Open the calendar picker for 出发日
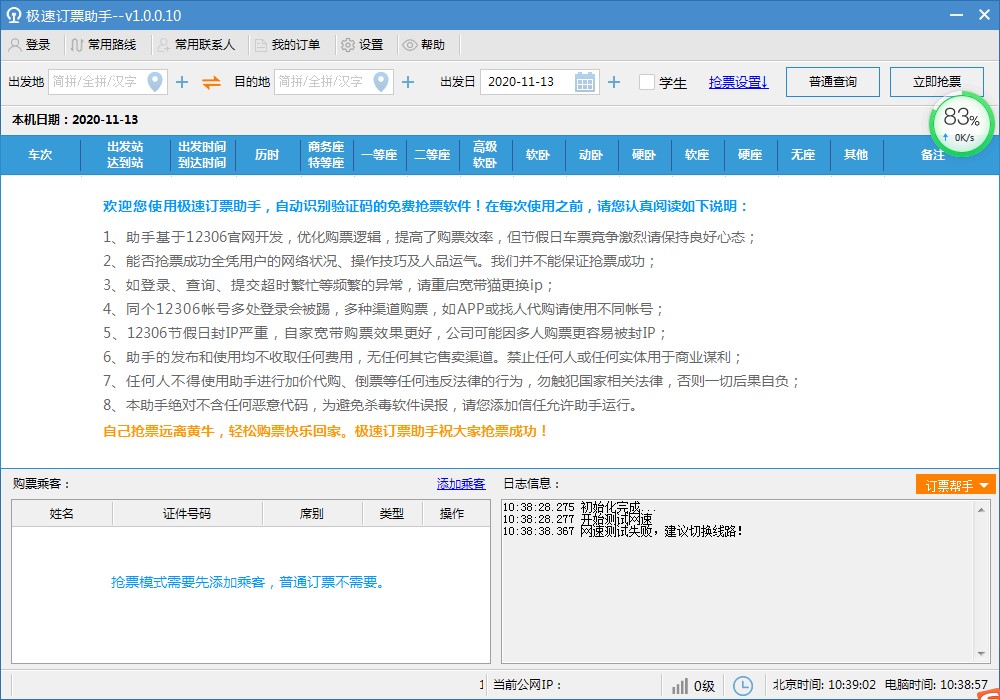The image size is (1000, 700). point(585,82)
